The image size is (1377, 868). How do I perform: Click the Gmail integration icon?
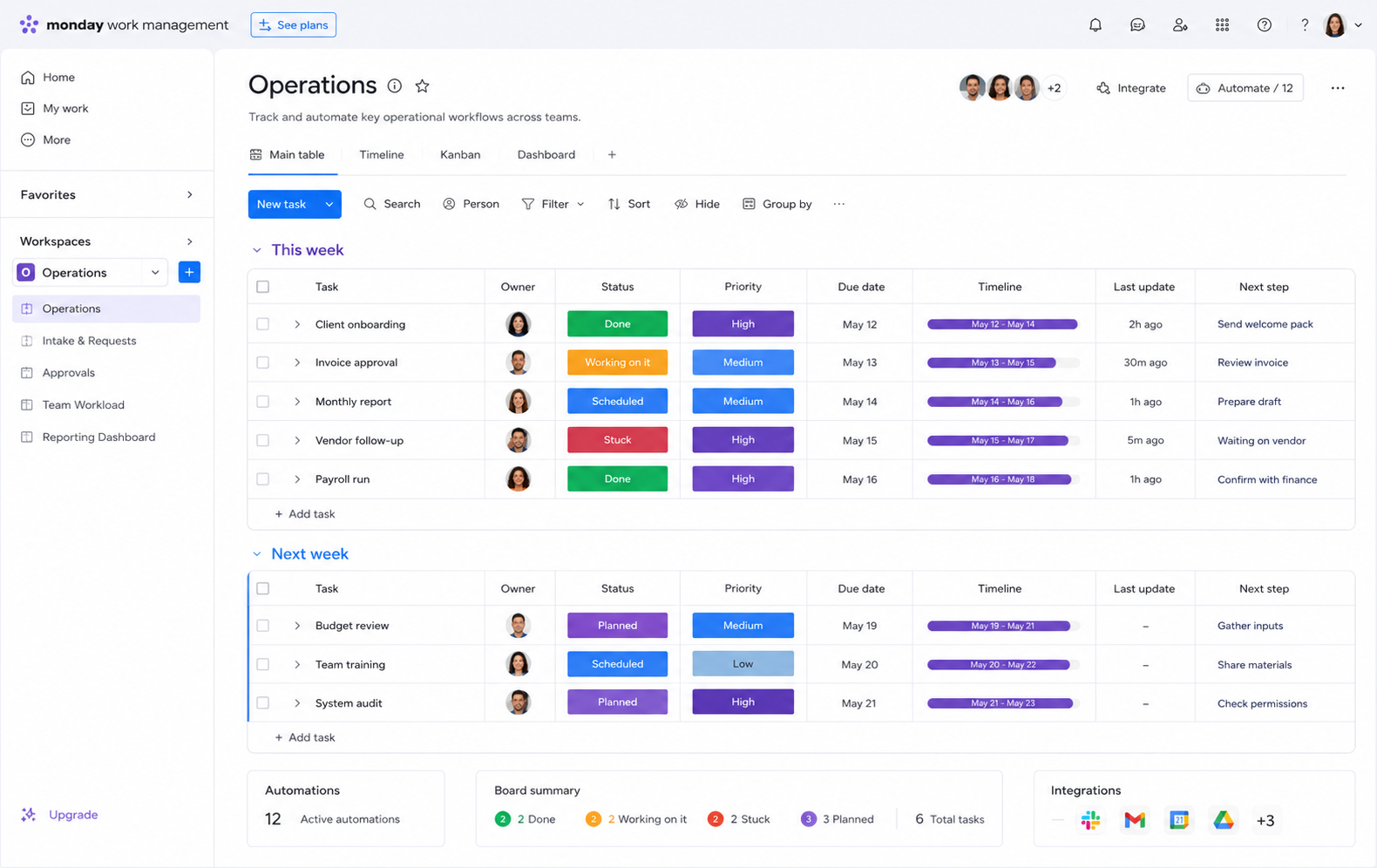pos(1135,820)
